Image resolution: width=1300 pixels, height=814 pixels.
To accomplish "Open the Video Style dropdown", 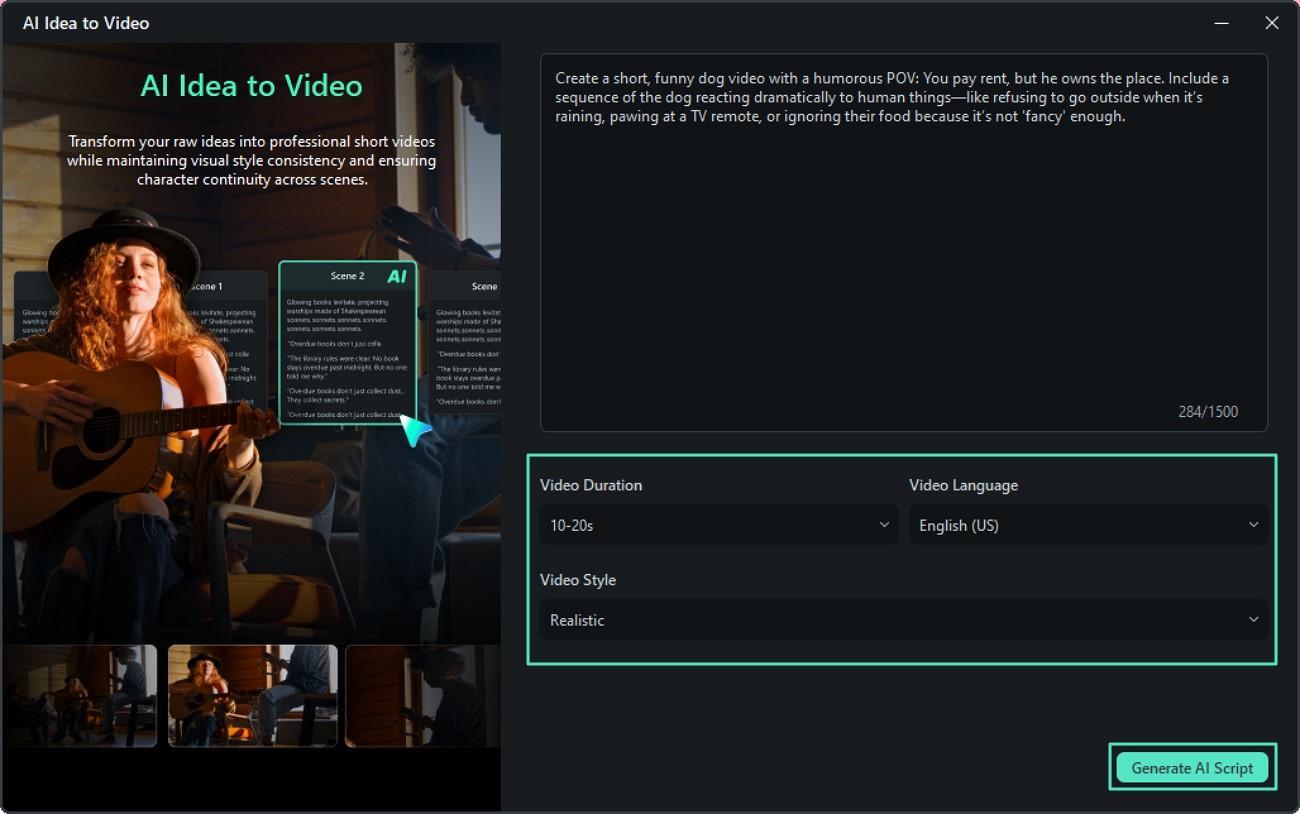I will (x=904, y=620).
